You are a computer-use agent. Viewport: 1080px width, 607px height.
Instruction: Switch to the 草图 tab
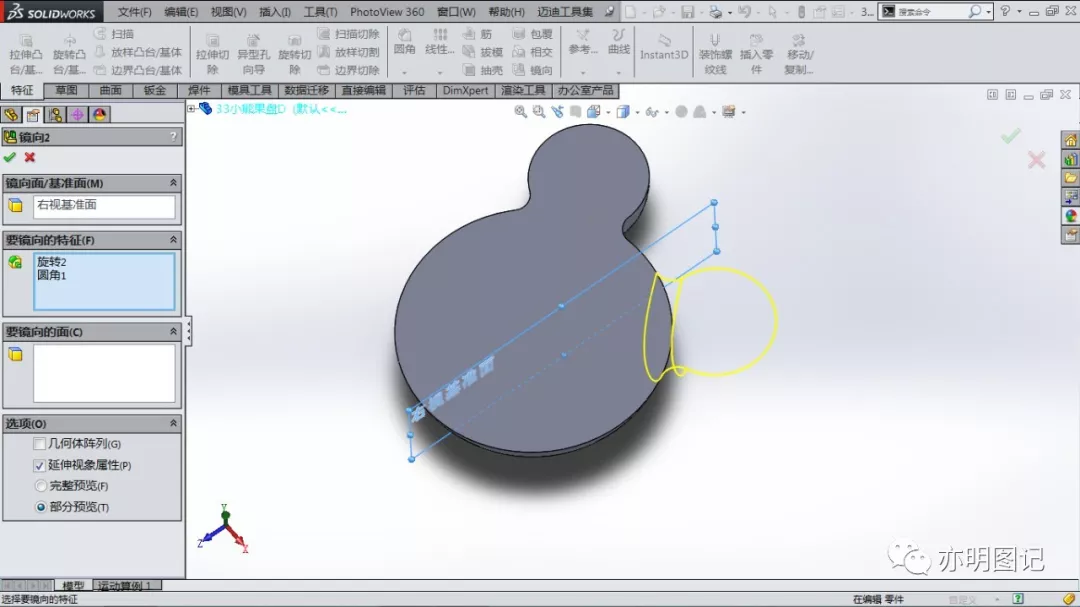[66, 91]
